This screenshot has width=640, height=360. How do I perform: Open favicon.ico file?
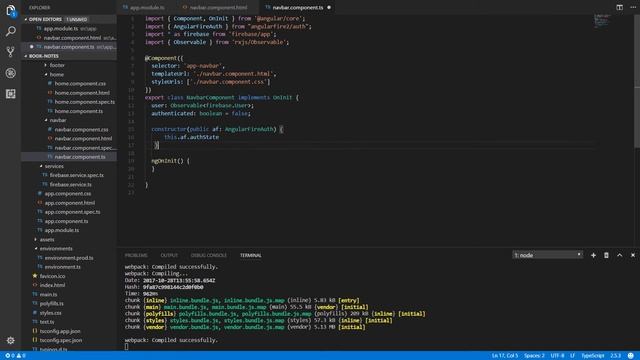[52, 276]
